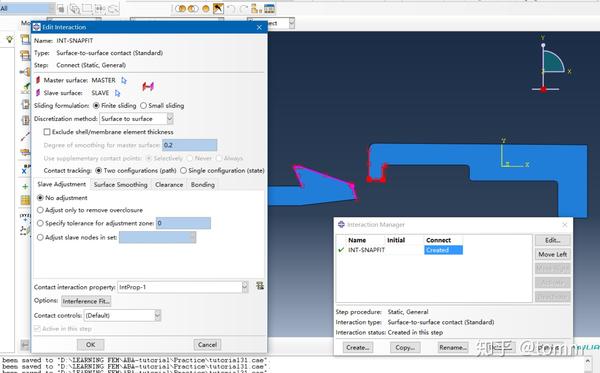Screen dimensions: 600x373
Task: Click the single orange circle icon in toolbar
Action: click(x=206, y=8)
